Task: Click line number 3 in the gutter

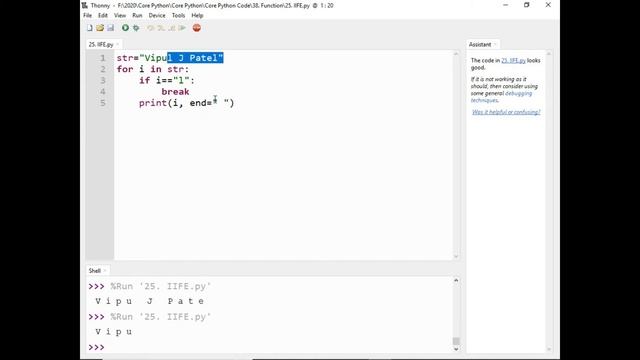Action: click(102, 80)
